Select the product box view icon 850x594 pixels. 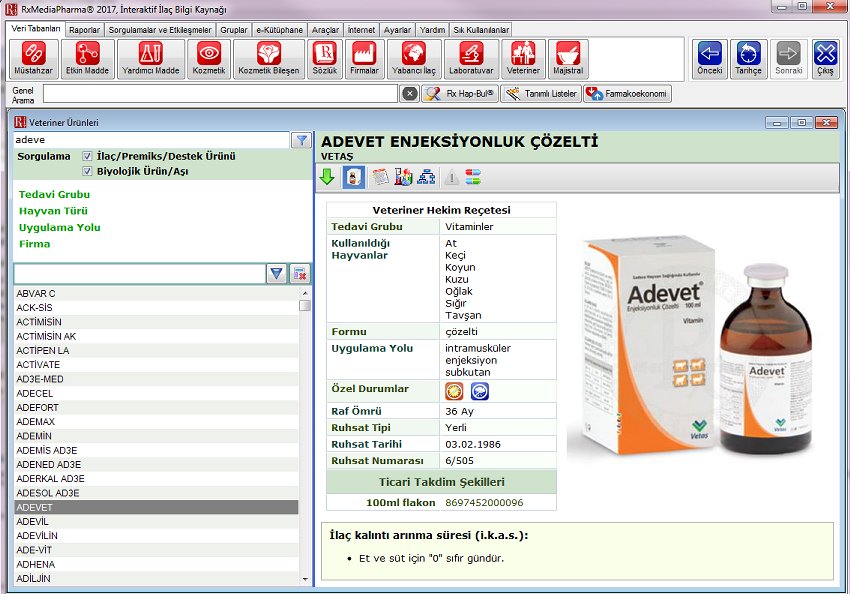353,177
